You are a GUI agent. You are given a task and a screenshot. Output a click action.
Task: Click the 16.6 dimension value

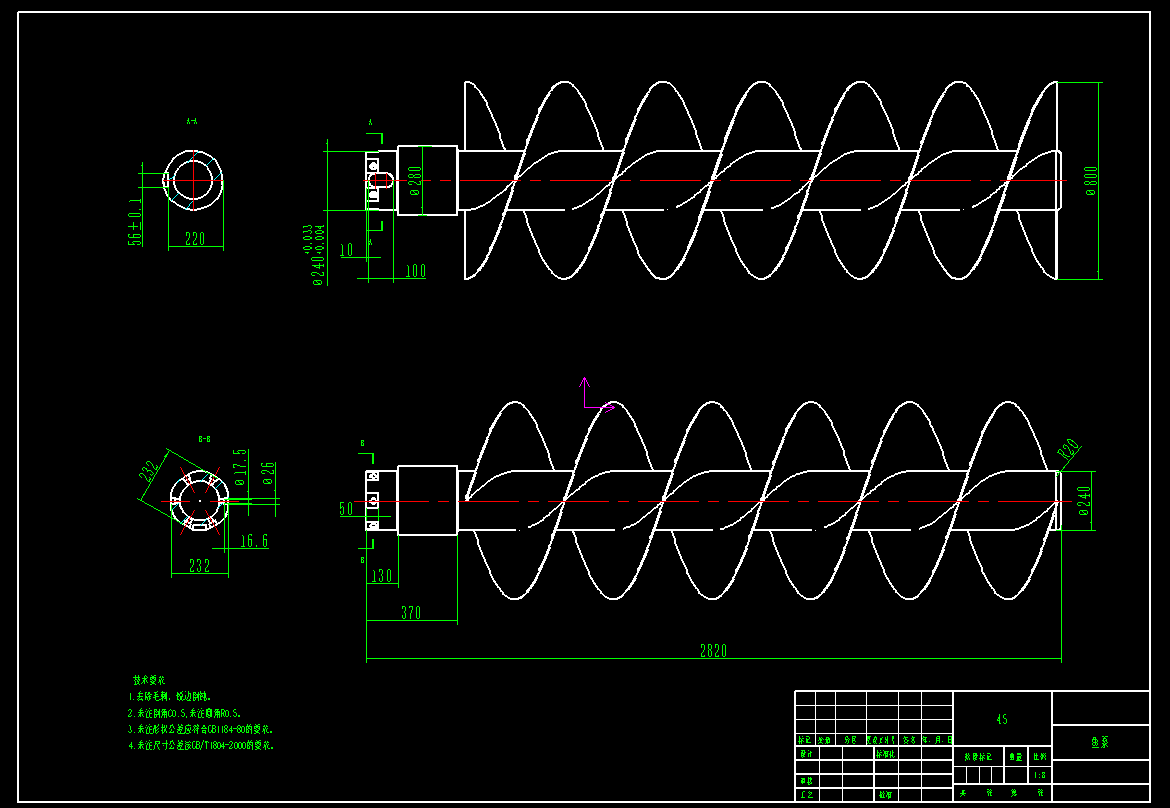click(254, 541)
